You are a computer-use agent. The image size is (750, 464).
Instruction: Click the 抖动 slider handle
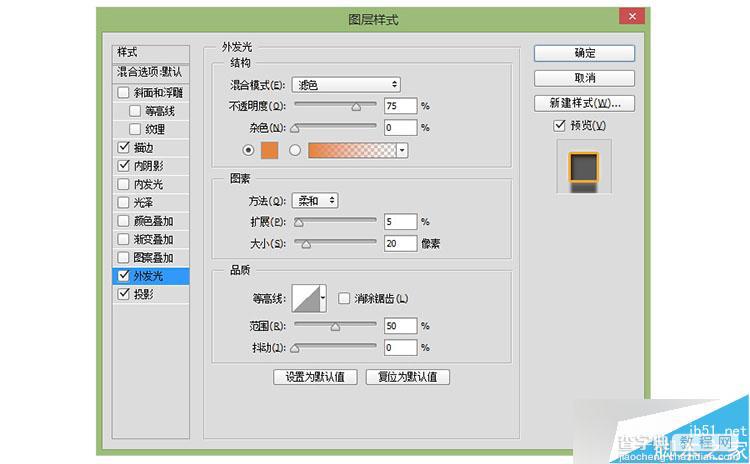pos(295,348)
